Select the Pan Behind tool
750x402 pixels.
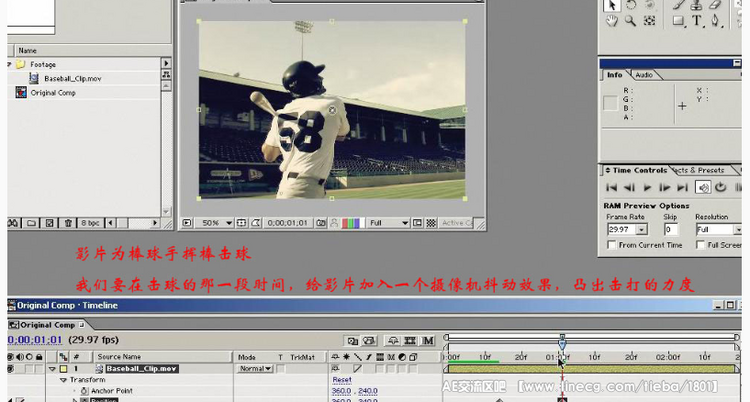[x=649, y=21]
